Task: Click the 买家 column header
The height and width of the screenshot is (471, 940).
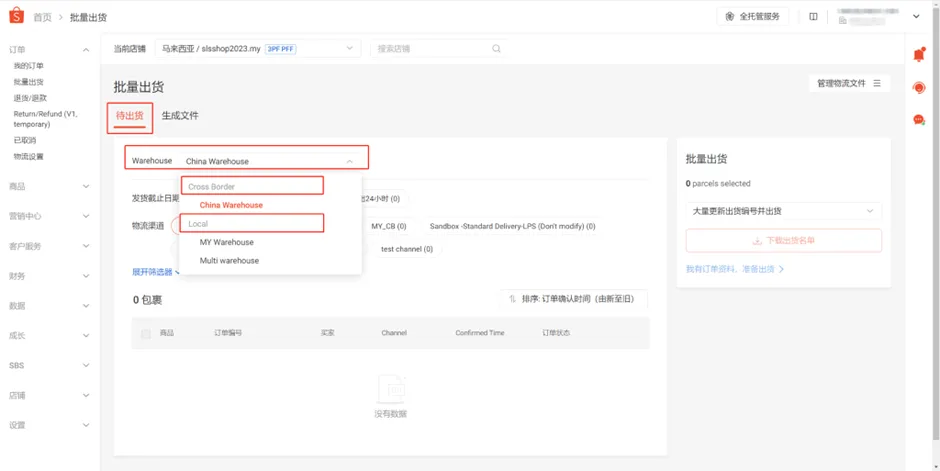Action: tap(327, 333)
